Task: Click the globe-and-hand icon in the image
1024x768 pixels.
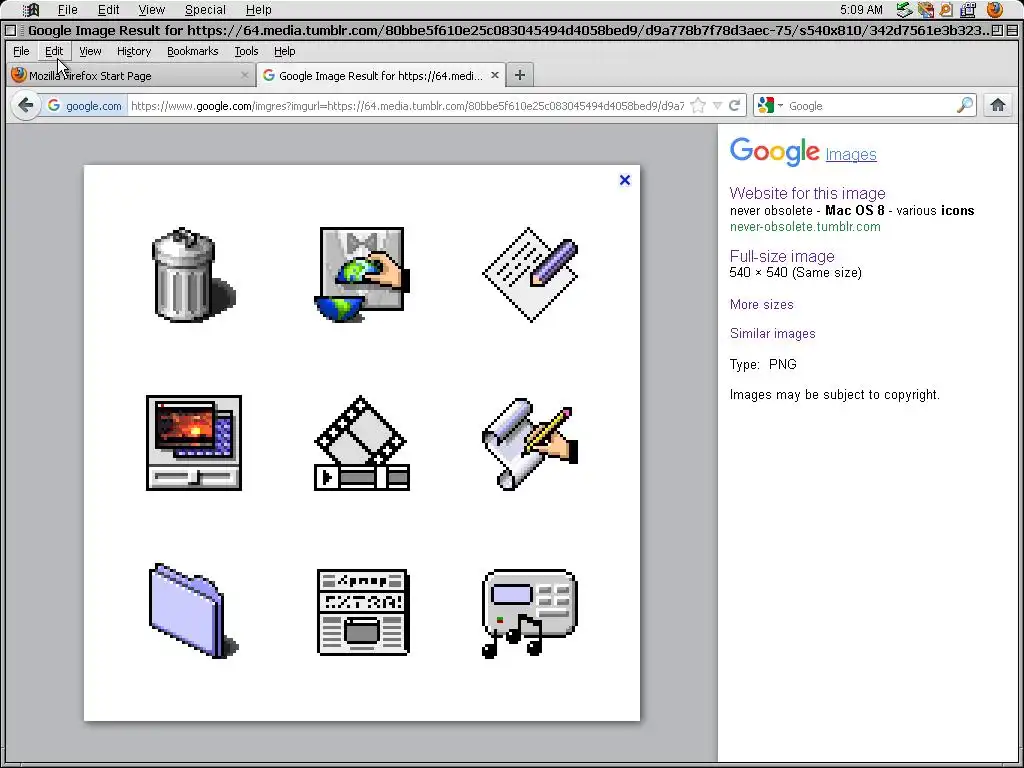Action: tap(362, 275)
